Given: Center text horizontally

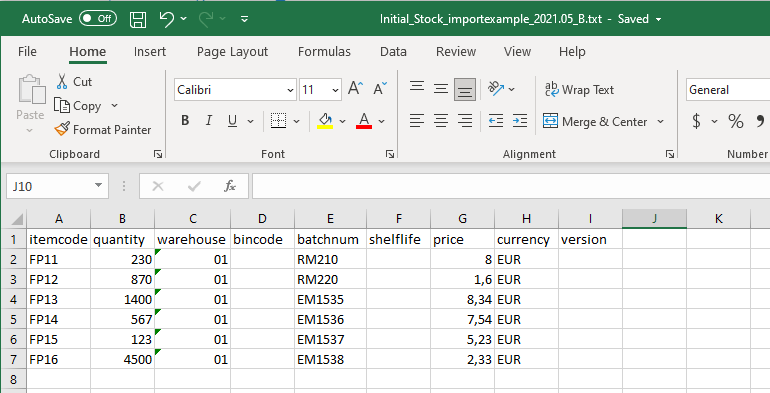Looking at the screenshot, I should 441,120.
